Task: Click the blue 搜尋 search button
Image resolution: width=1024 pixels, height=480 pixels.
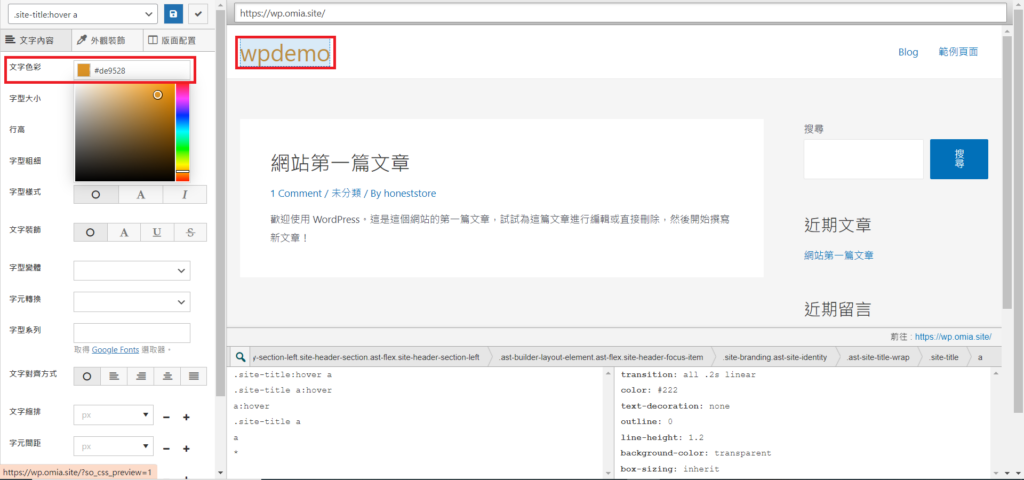Action: pyautogui.click(x=958, y=159)
